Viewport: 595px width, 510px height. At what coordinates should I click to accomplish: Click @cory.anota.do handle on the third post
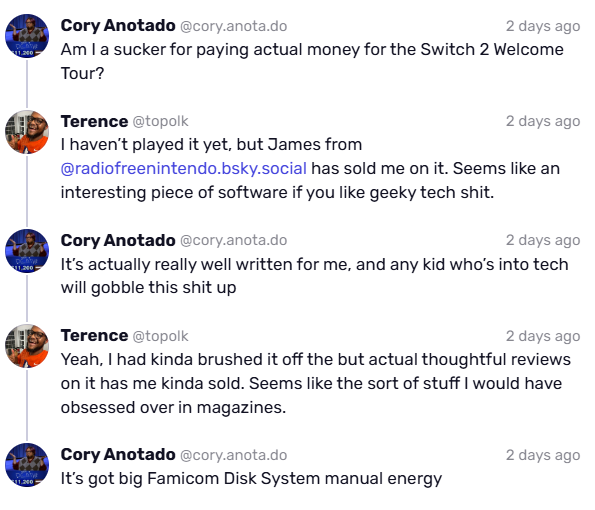click(233, 241)
